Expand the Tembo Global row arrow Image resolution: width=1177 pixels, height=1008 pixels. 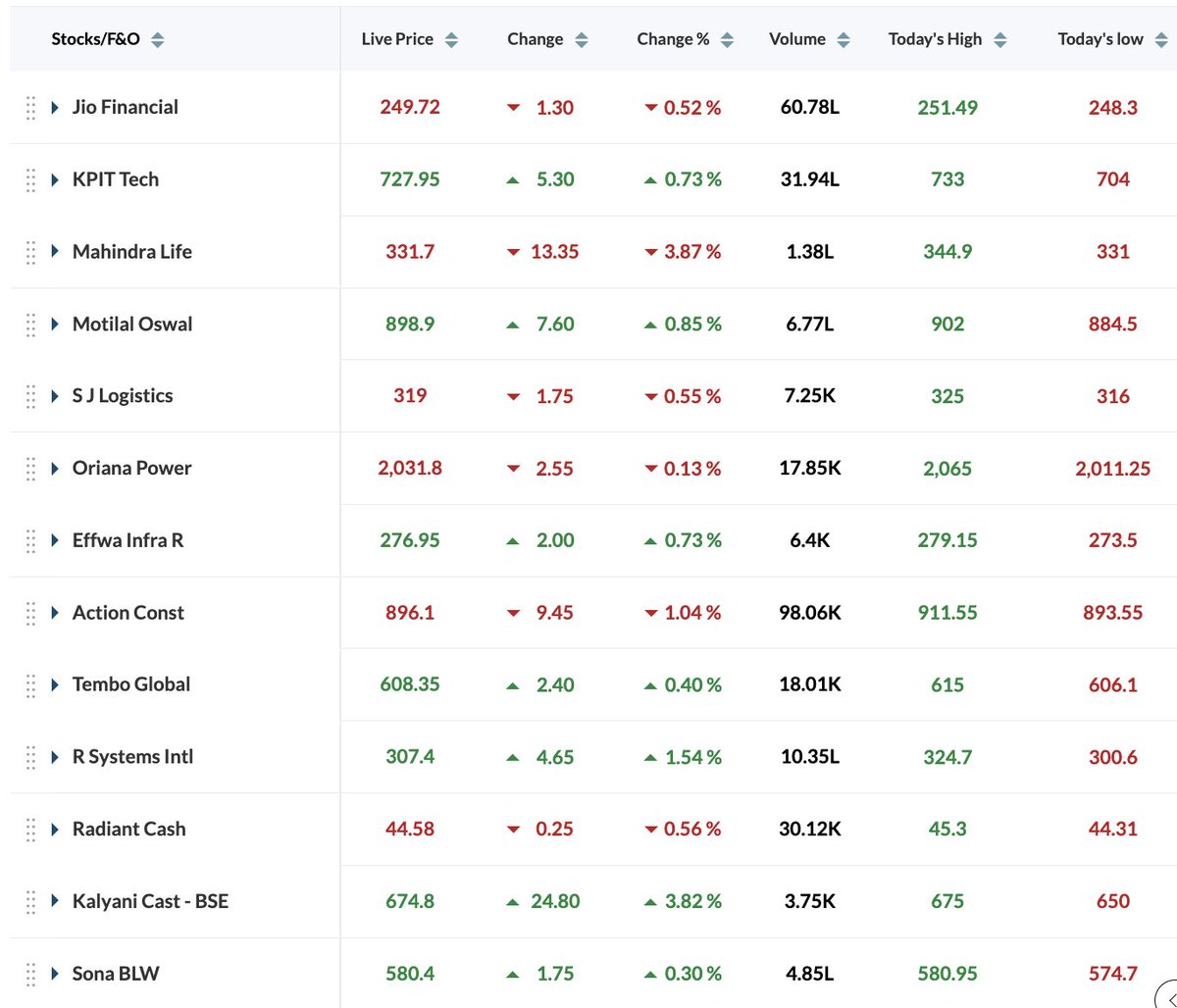pos(56,684)
